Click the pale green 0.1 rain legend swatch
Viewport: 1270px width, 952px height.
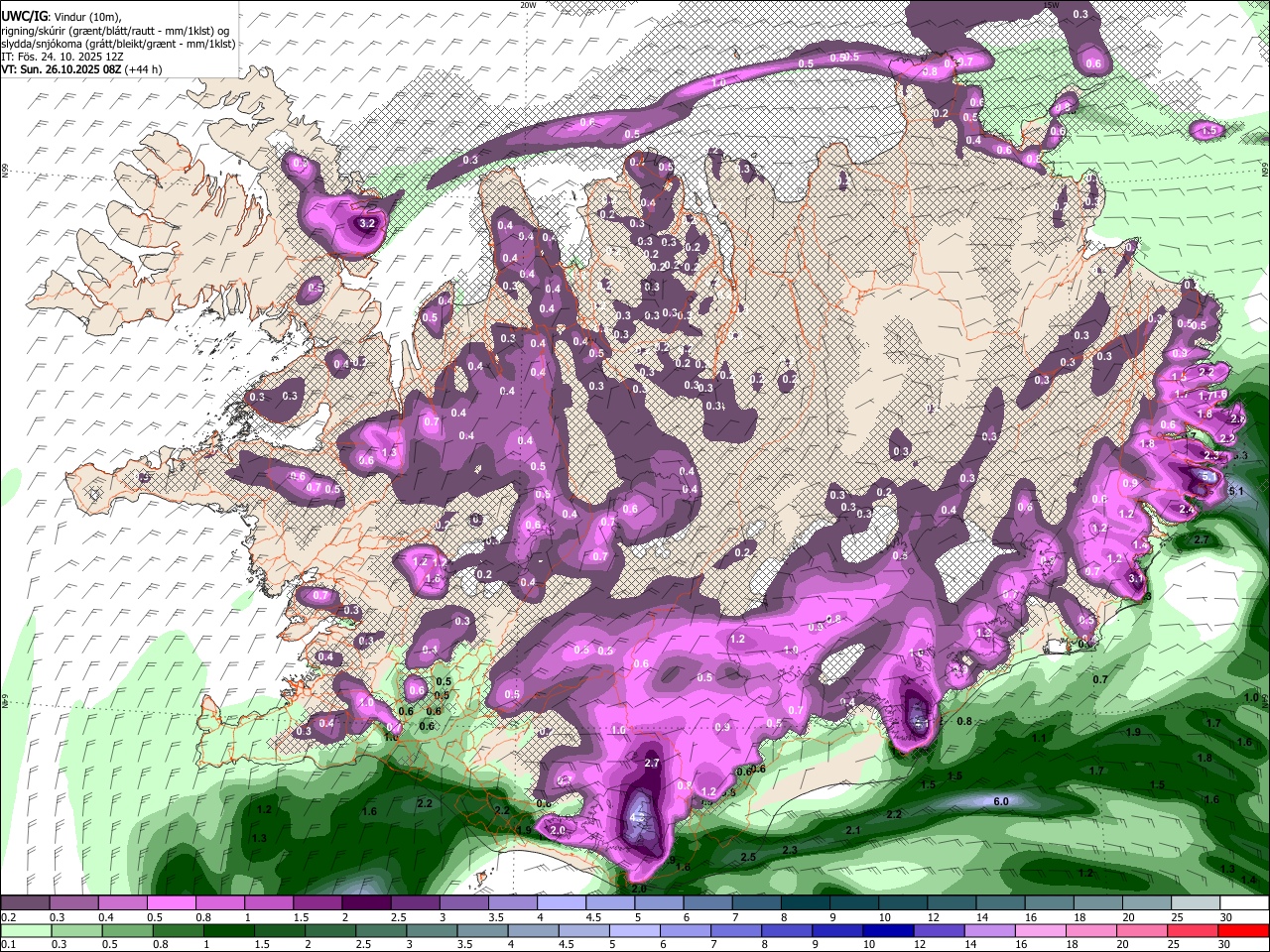tap(25, 930)
